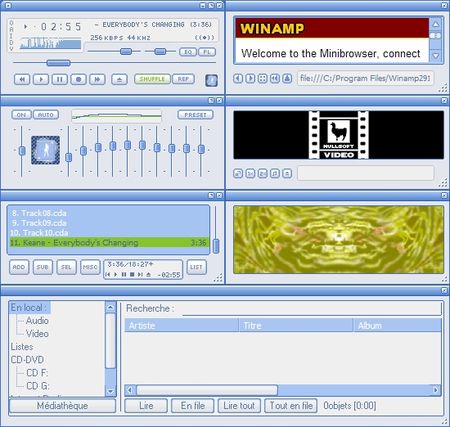Click the mini play icon in playlist
Viewport: 450px width, 427px height.
[x=116, y=275]
